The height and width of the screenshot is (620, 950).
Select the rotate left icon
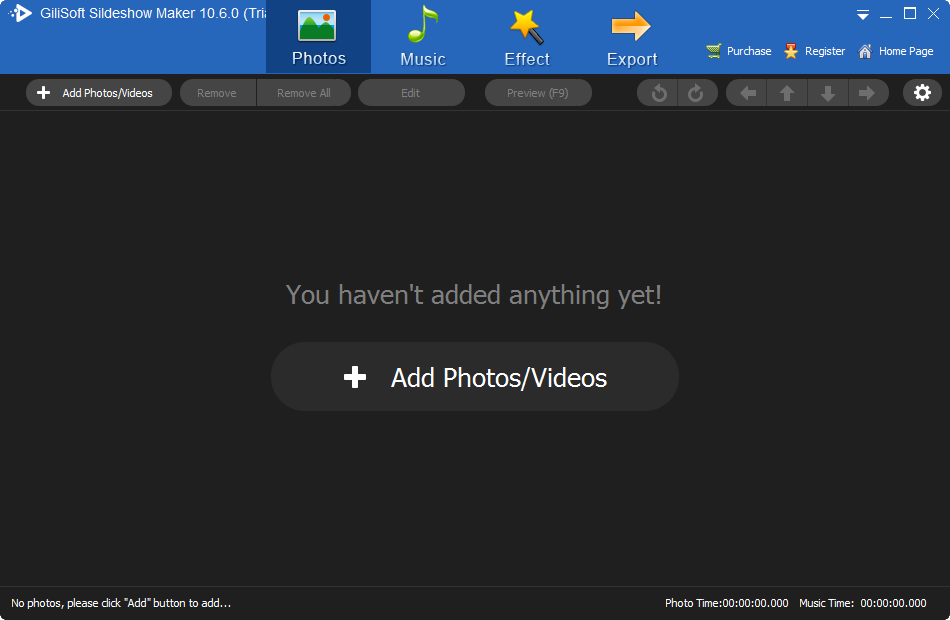[657, 92]
